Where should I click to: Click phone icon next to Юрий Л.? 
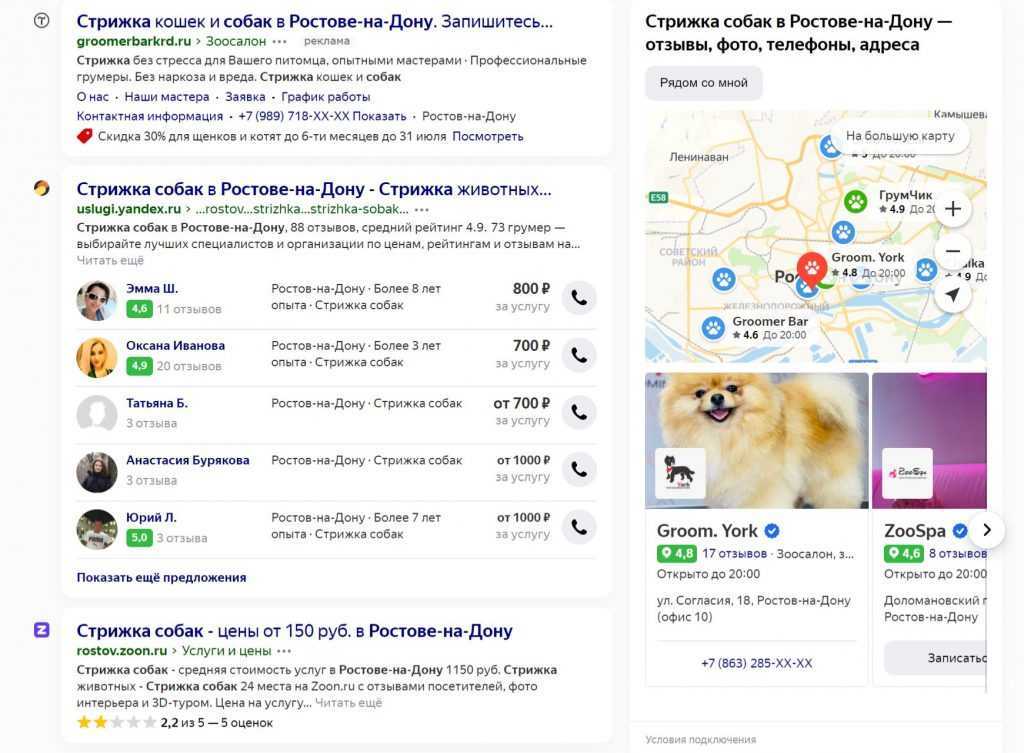pyautogui.click(x=579, y=527)
